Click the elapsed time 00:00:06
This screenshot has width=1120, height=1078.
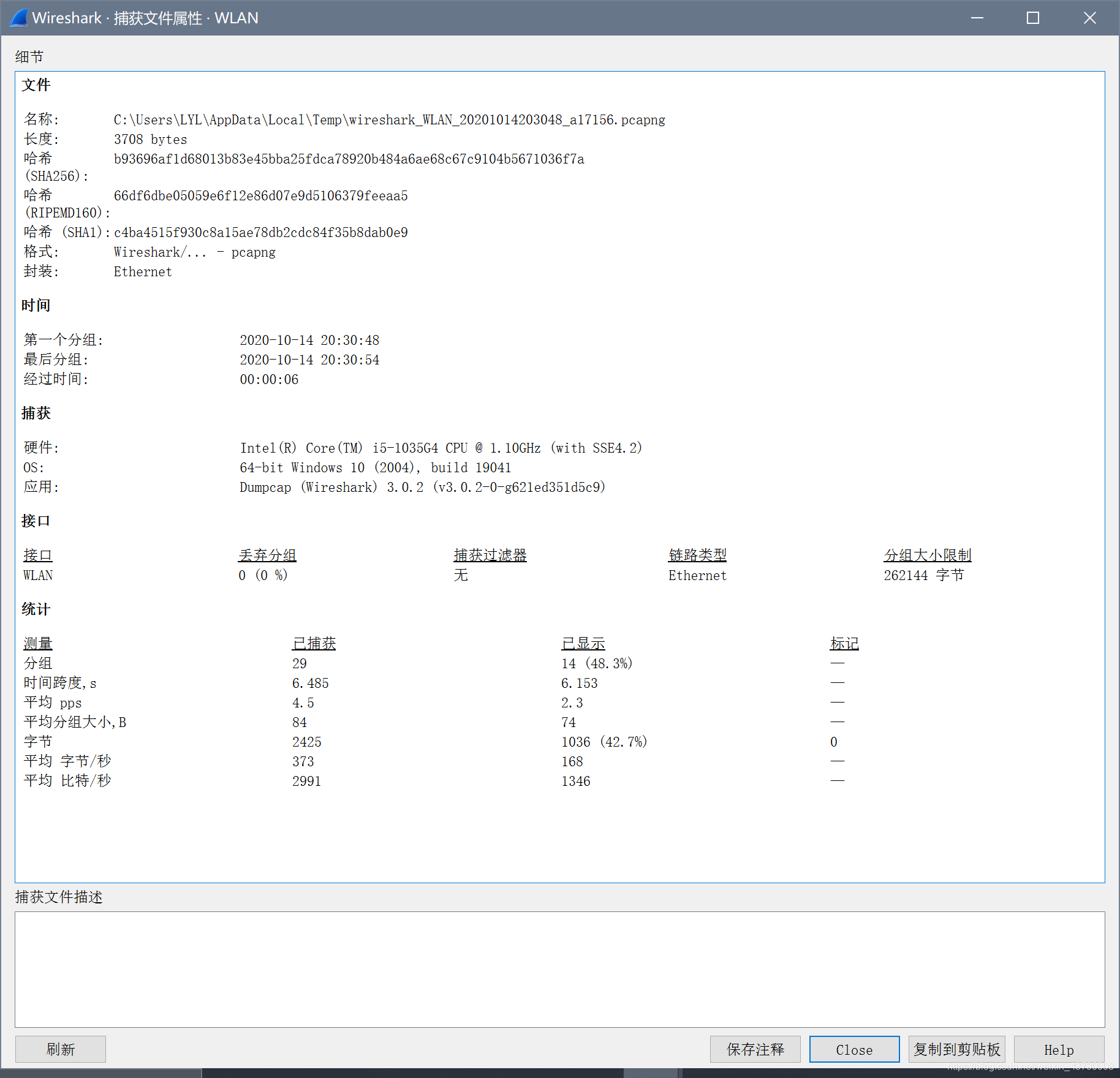pos(269,379)
